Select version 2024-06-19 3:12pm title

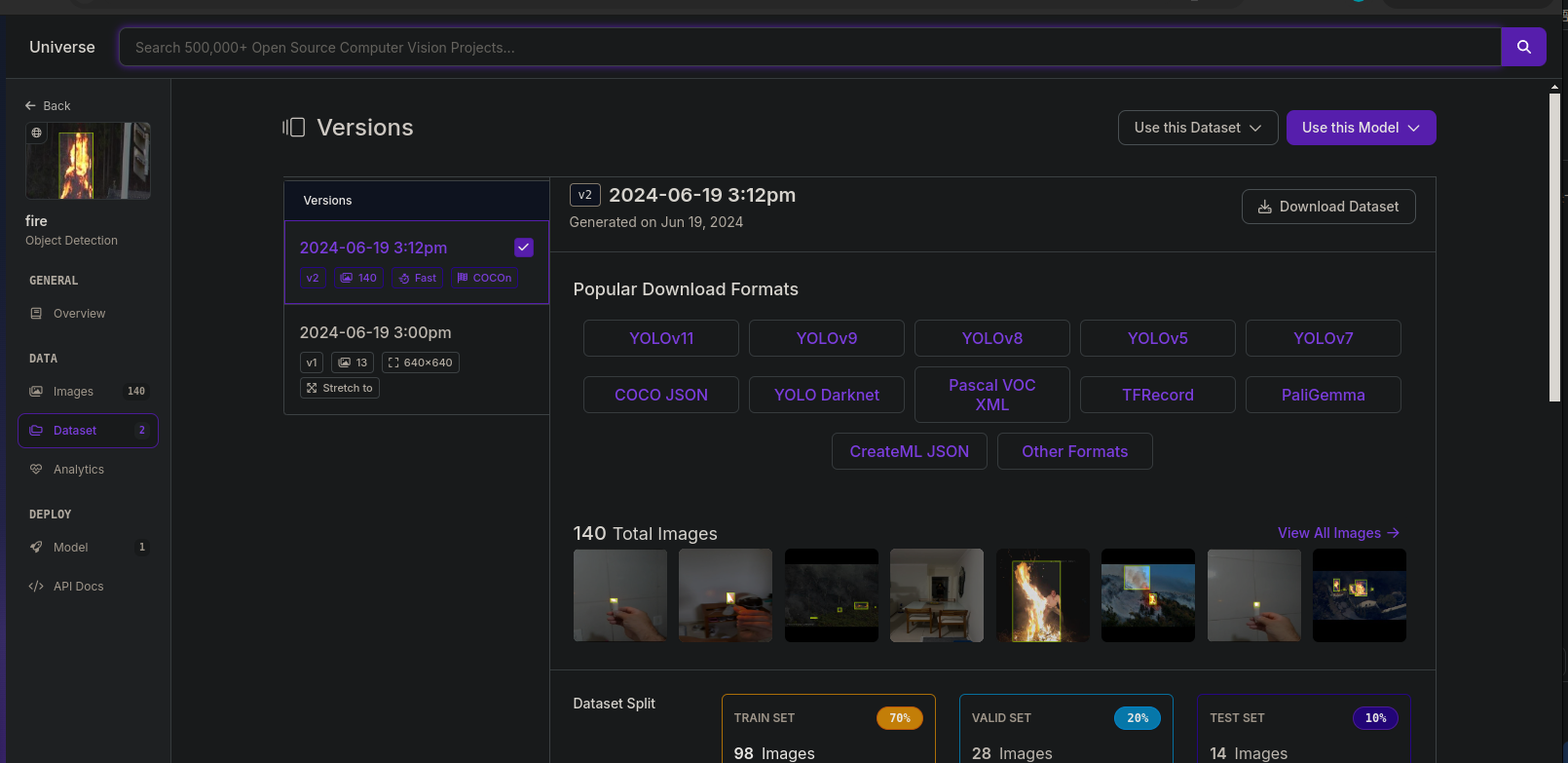point(373,248)
